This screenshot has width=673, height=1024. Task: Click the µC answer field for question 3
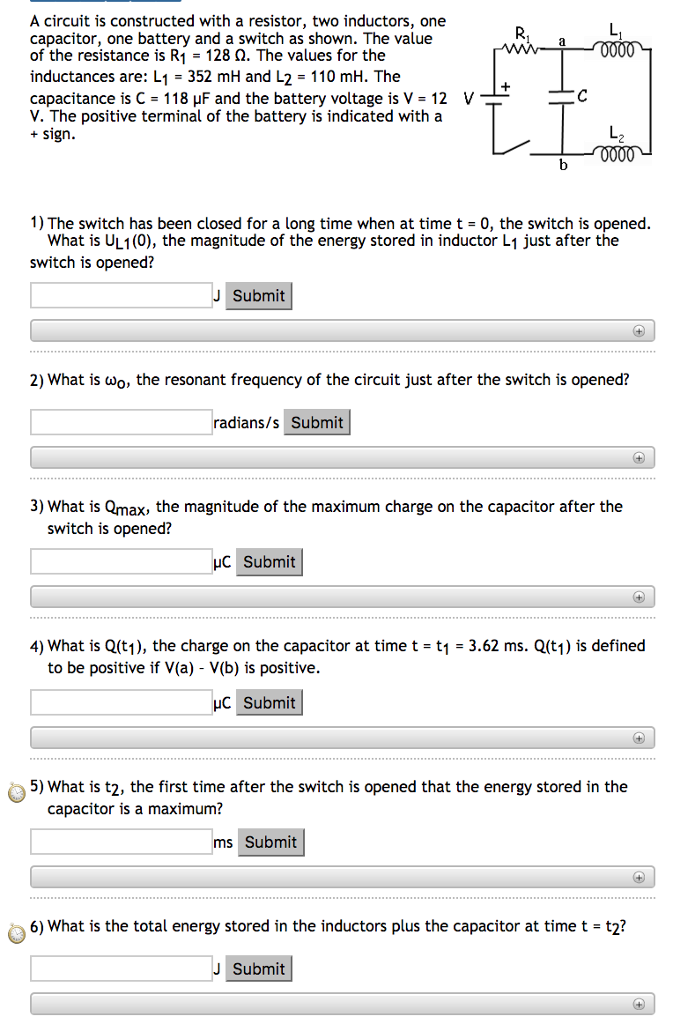click(120, 562)
